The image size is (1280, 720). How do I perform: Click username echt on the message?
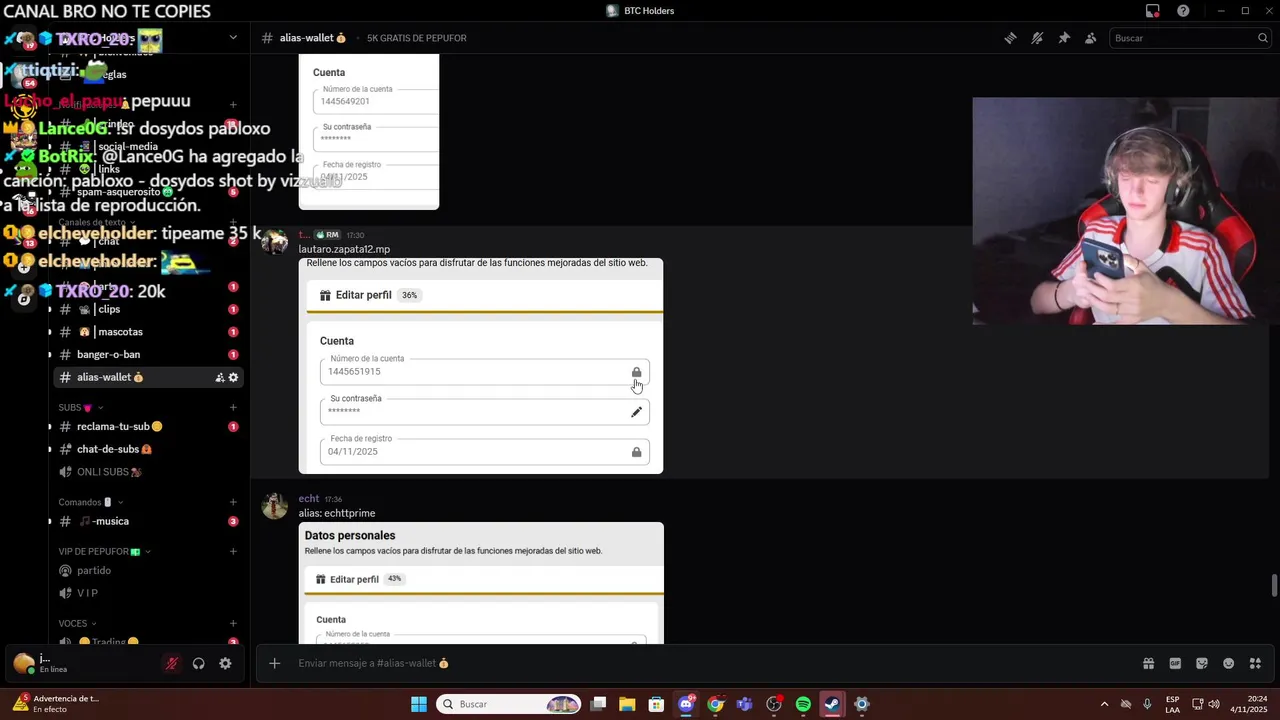[309, 498]
